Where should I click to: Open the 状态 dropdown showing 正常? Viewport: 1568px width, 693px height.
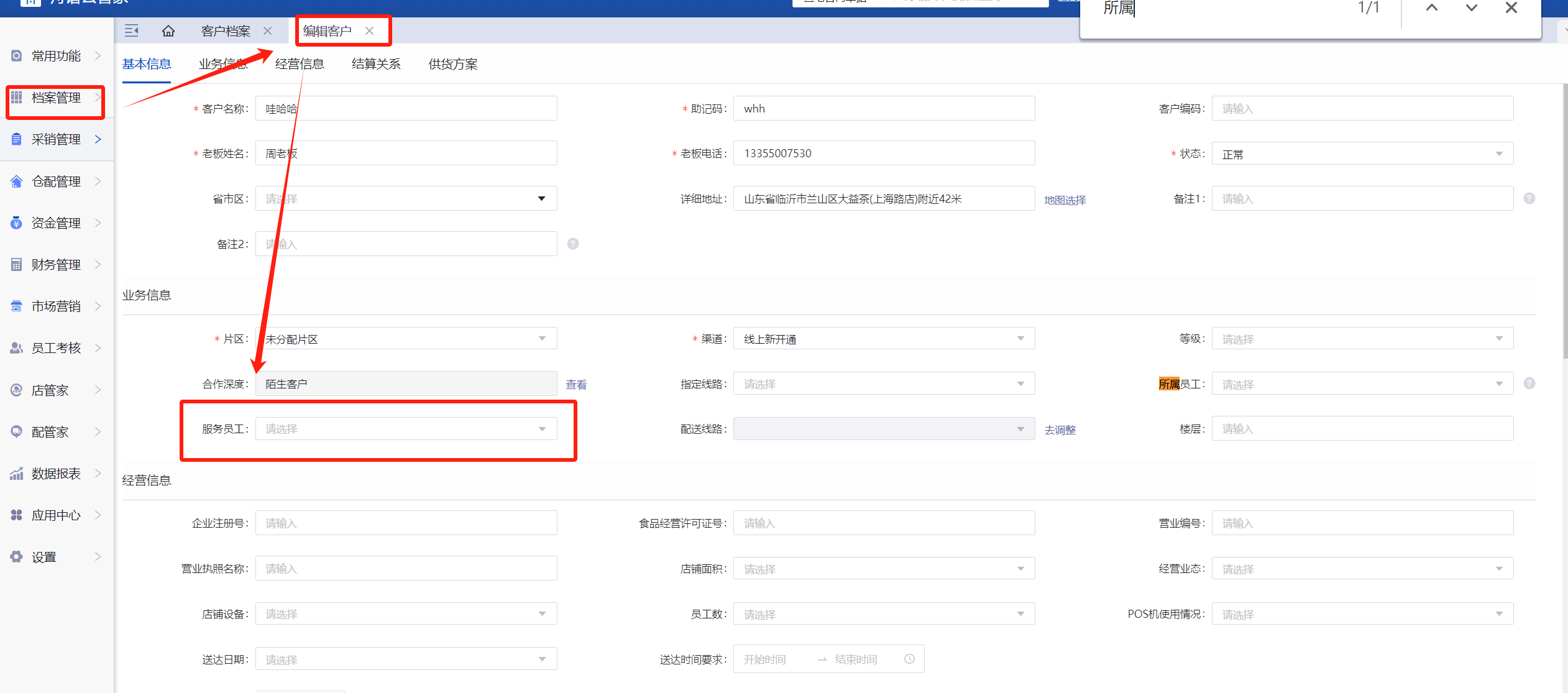tap(1362, 154)
